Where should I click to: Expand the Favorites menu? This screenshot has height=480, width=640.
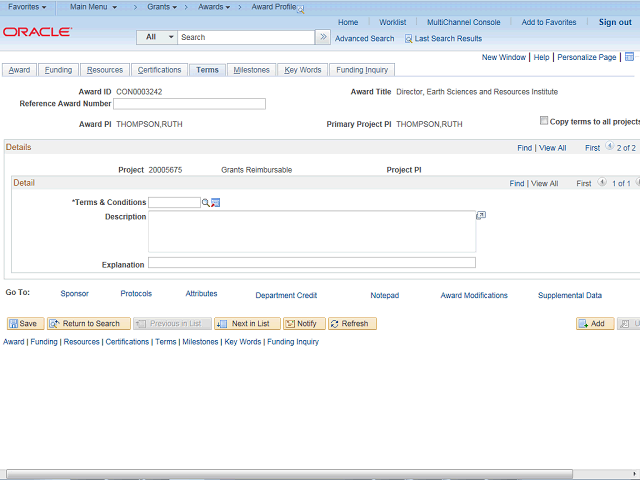point(27,7)
